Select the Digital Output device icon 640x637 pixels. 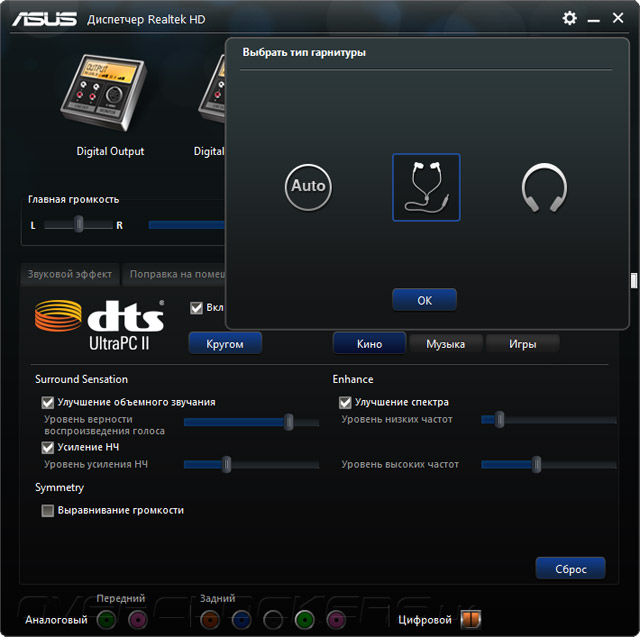[x=104, y=93]
